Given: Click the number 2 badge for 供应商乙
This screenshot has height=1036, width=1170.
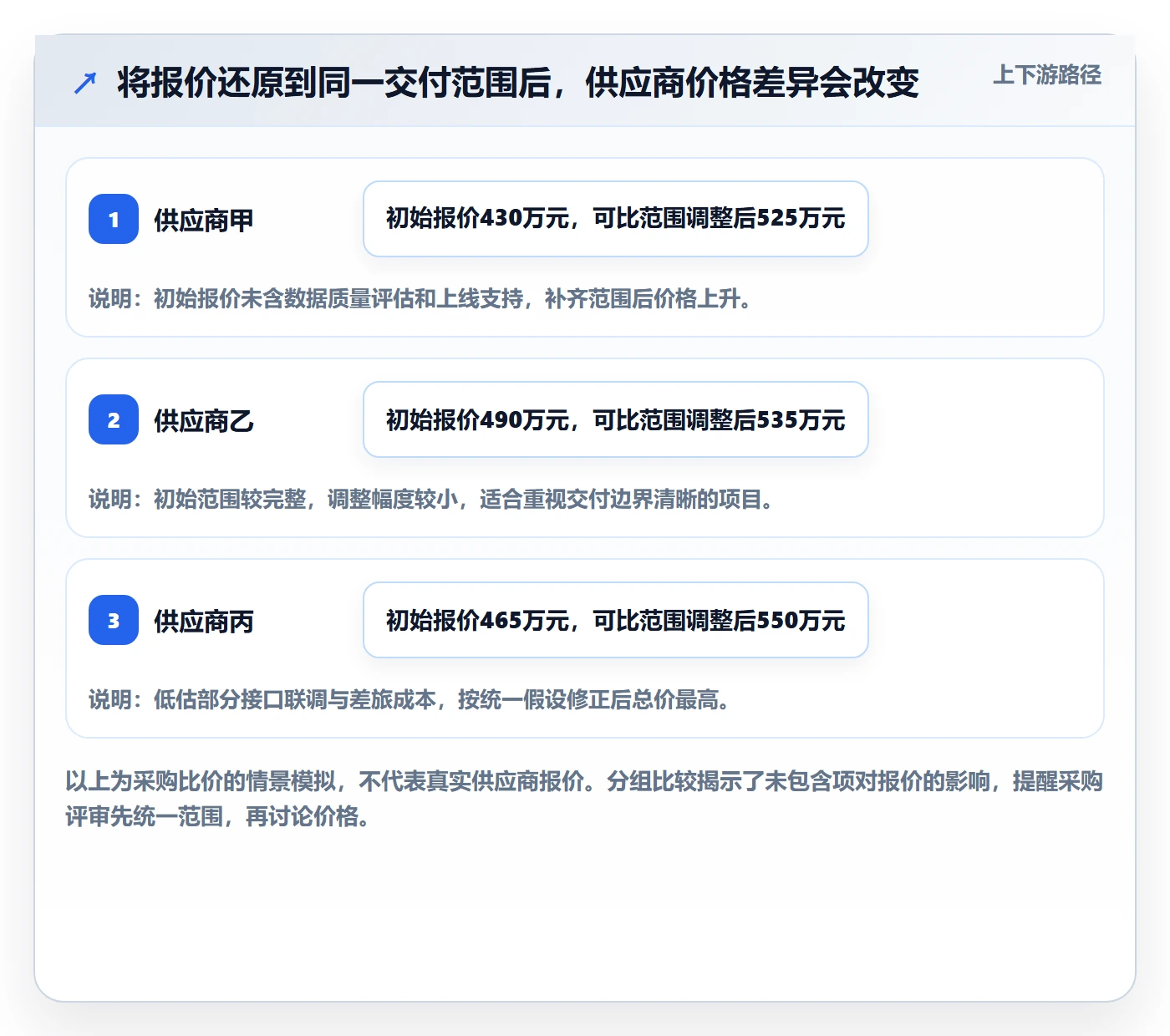Looking at the screenshot, I should (114, 419).
